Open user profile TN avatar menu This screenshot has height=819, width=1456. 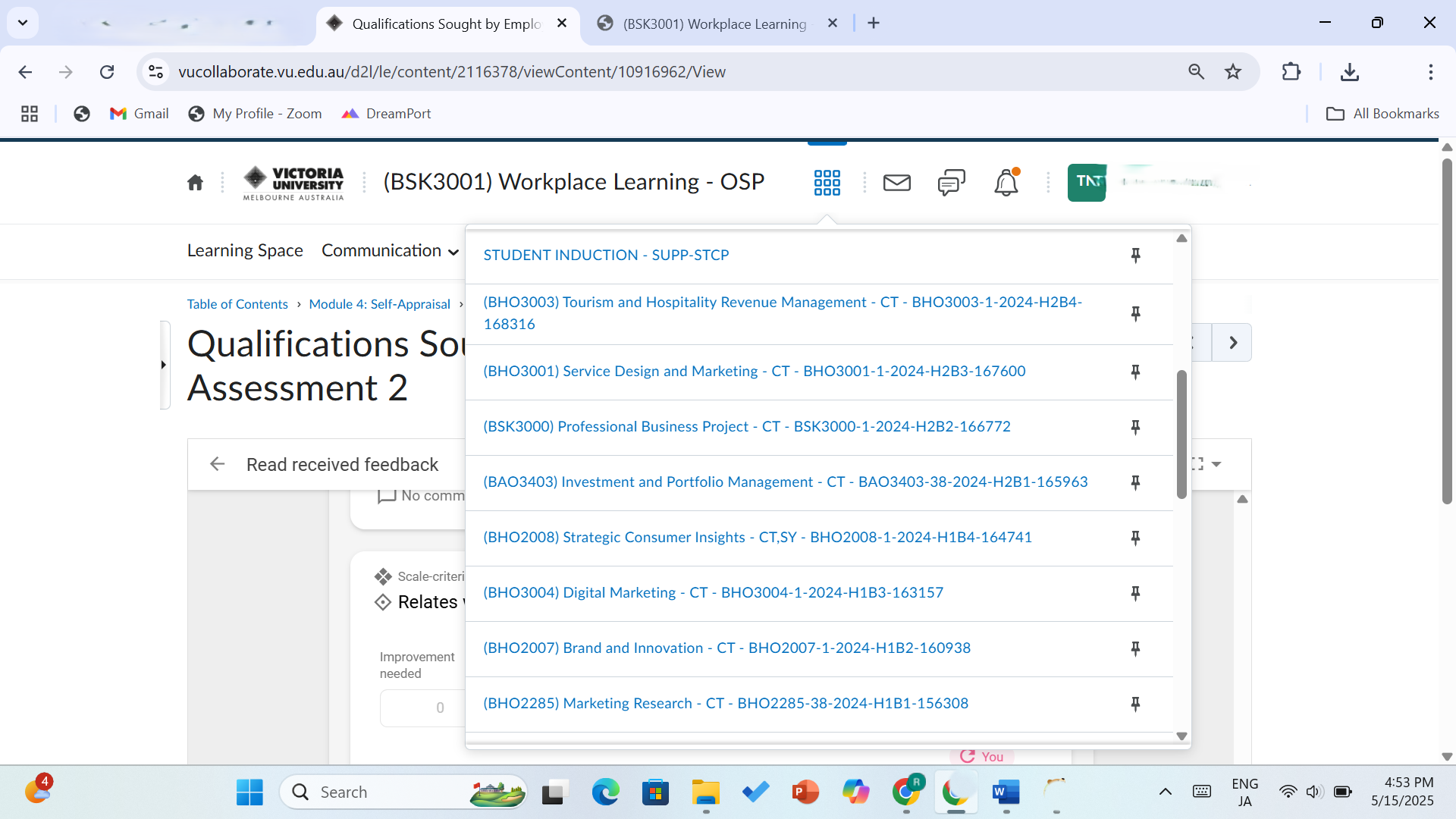click(x=1086, y=182)
